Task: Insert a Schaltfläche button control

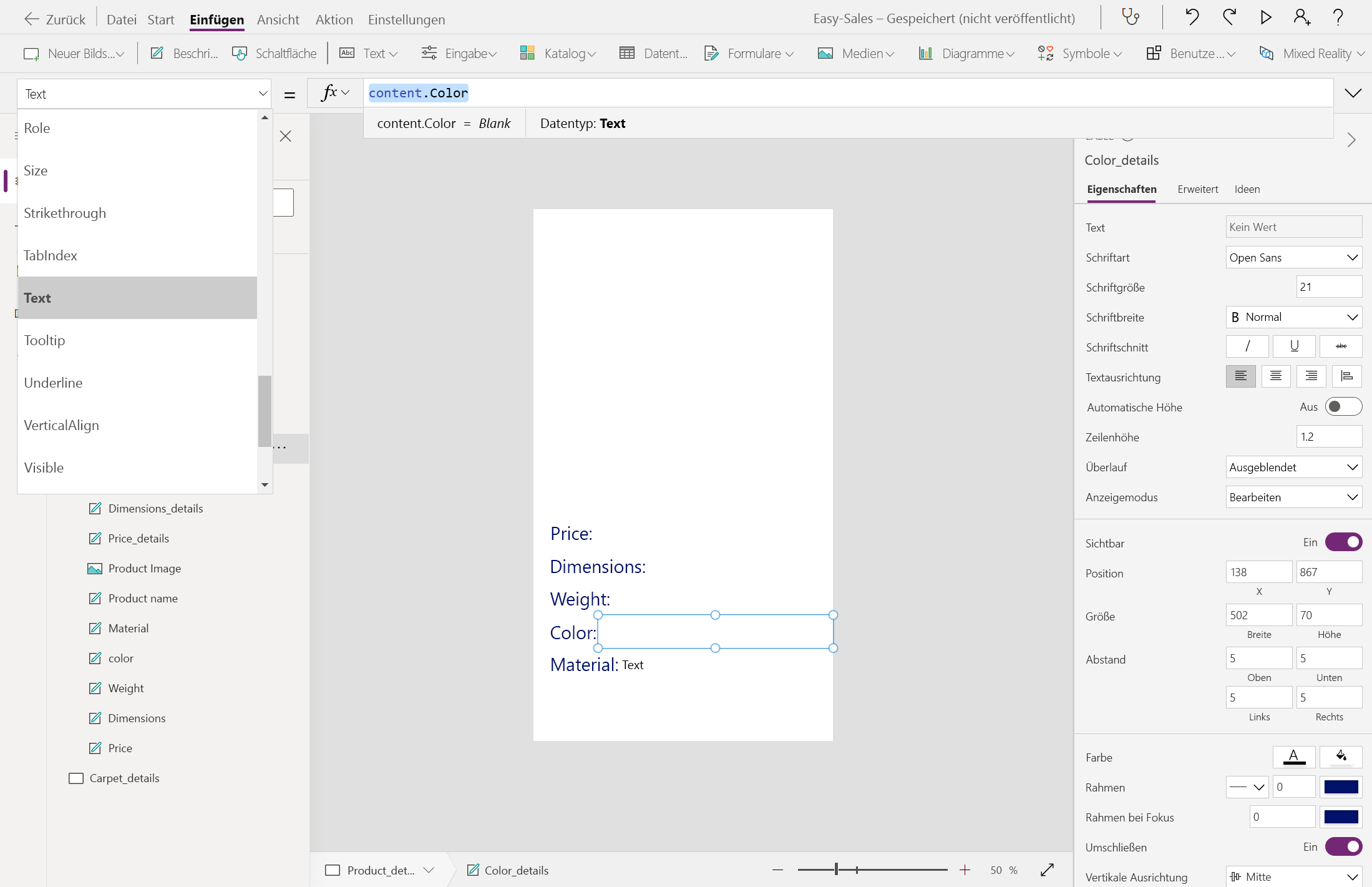Action: [274, 54]
